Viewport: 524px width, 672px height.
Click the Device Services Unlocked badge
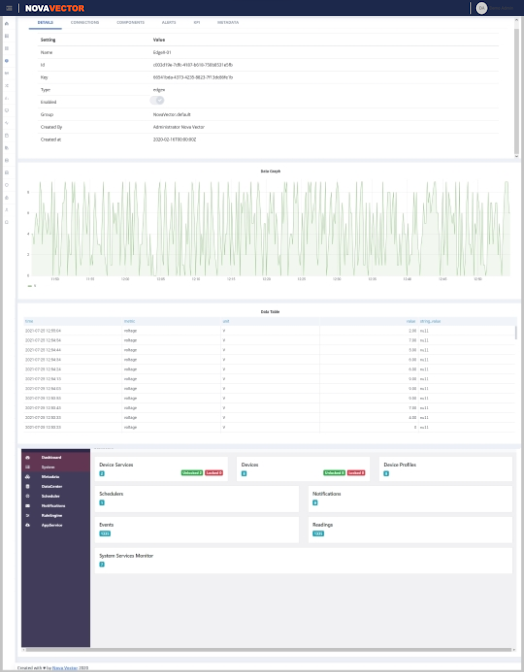pos(192,473)
